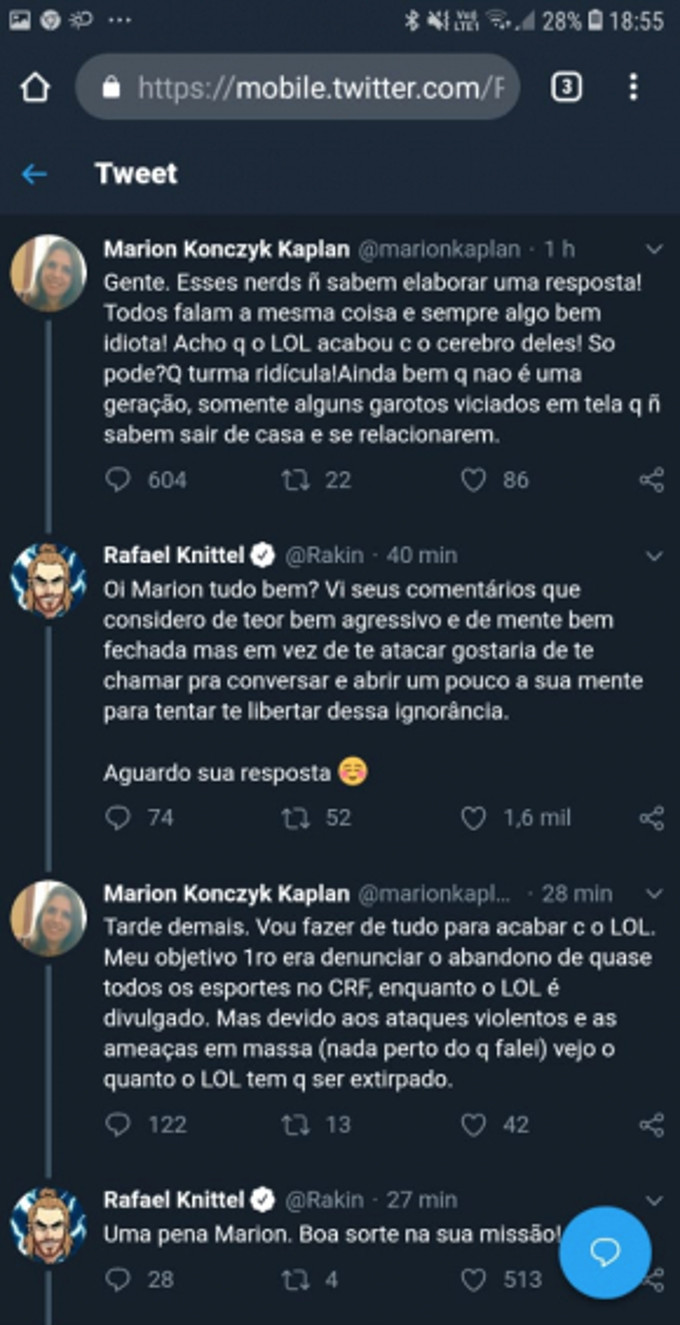
Task: Expand options chevron on Marion's 1 h tweet
Action: coord(654,249)
